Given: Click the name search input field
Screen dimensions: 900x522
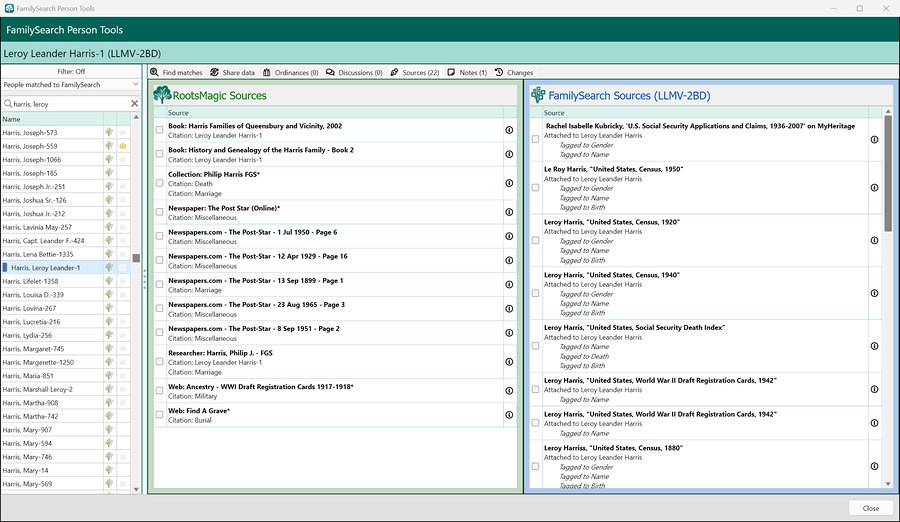Looking at the screenshot, I should (71, 104).
